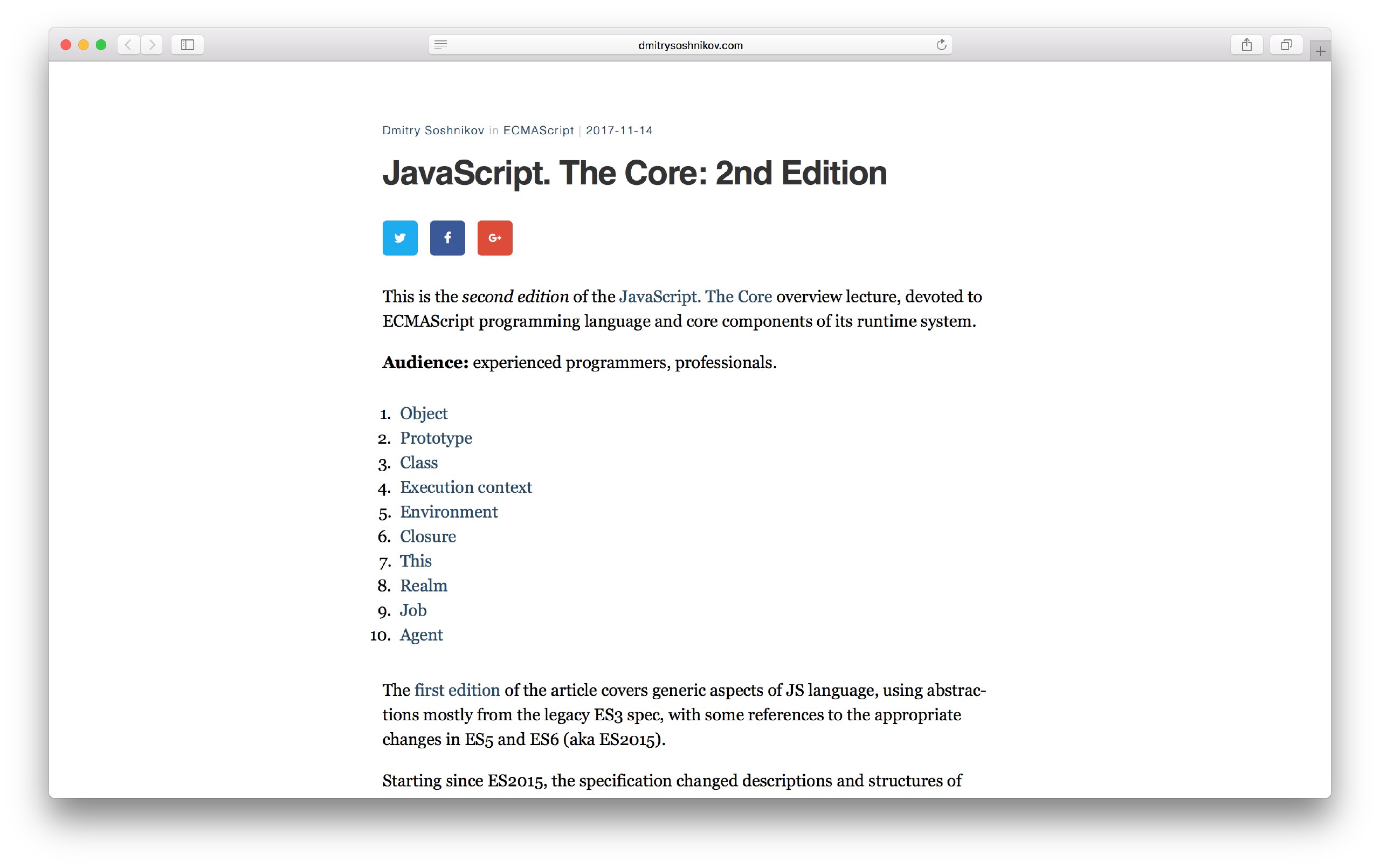Image resolution: width=1380 pixels, height=868 pixels.
Task: Jump to Execution context section
Action: [466, 487]
